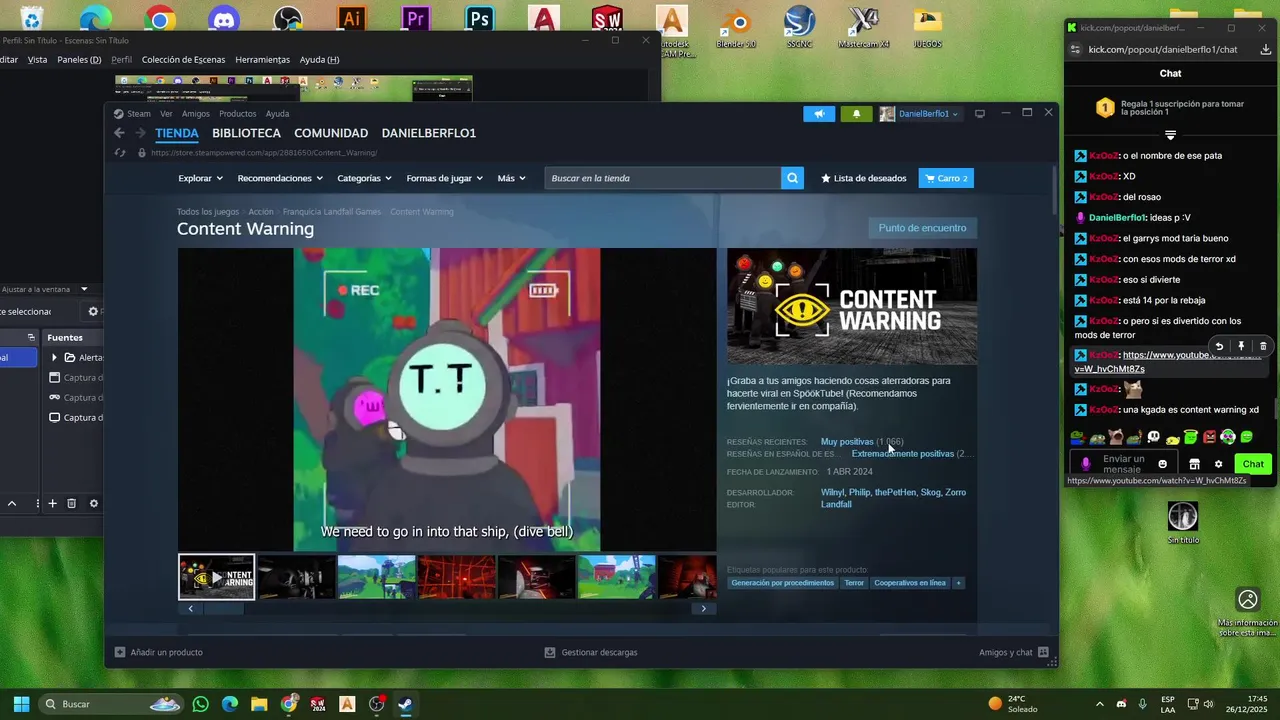Image resolution: width=1280 pixels, height=720 pixels.
Task: Delete the Kick message with the trash icon
Action: click(1263, 346)
